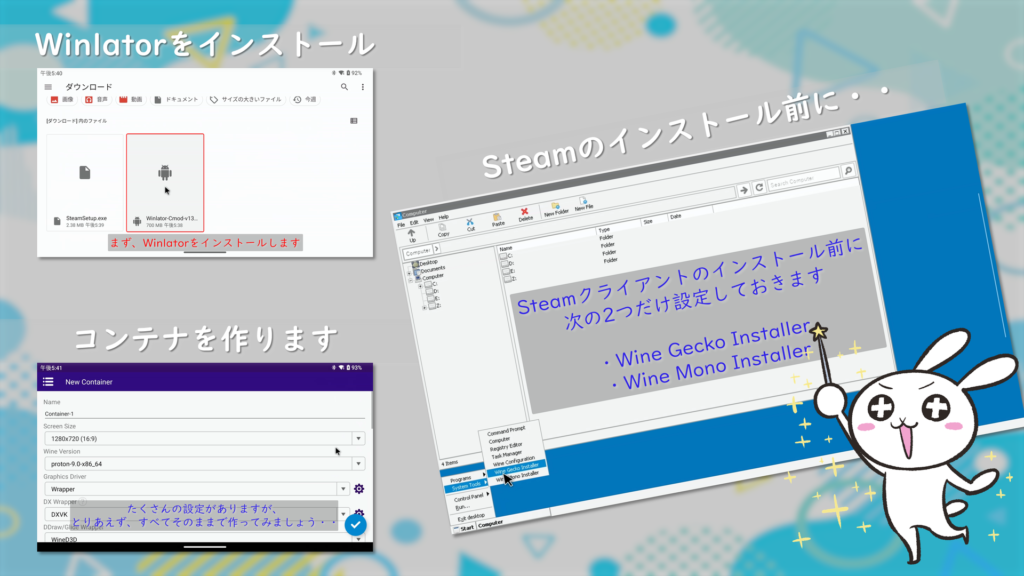The height and width of the screenshot is (576, 1024).
Task: Select the 今週 filter chip
Action: click(305, 100)
